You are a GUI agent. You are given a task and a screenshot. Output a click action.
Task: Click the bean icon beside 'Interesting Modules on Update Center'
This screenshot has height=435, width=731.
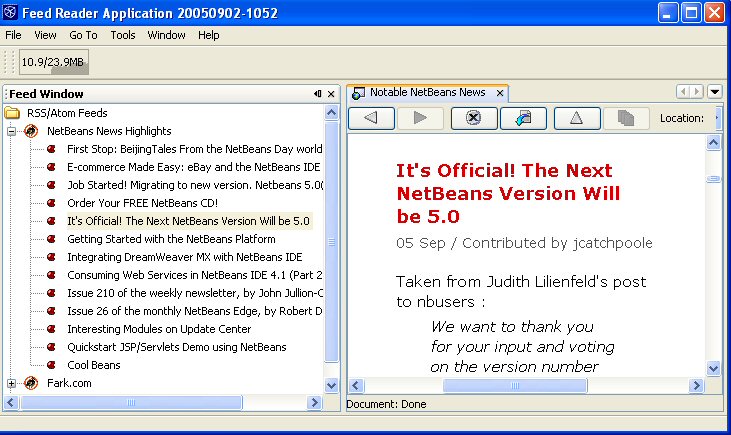(x=51, y=329)
